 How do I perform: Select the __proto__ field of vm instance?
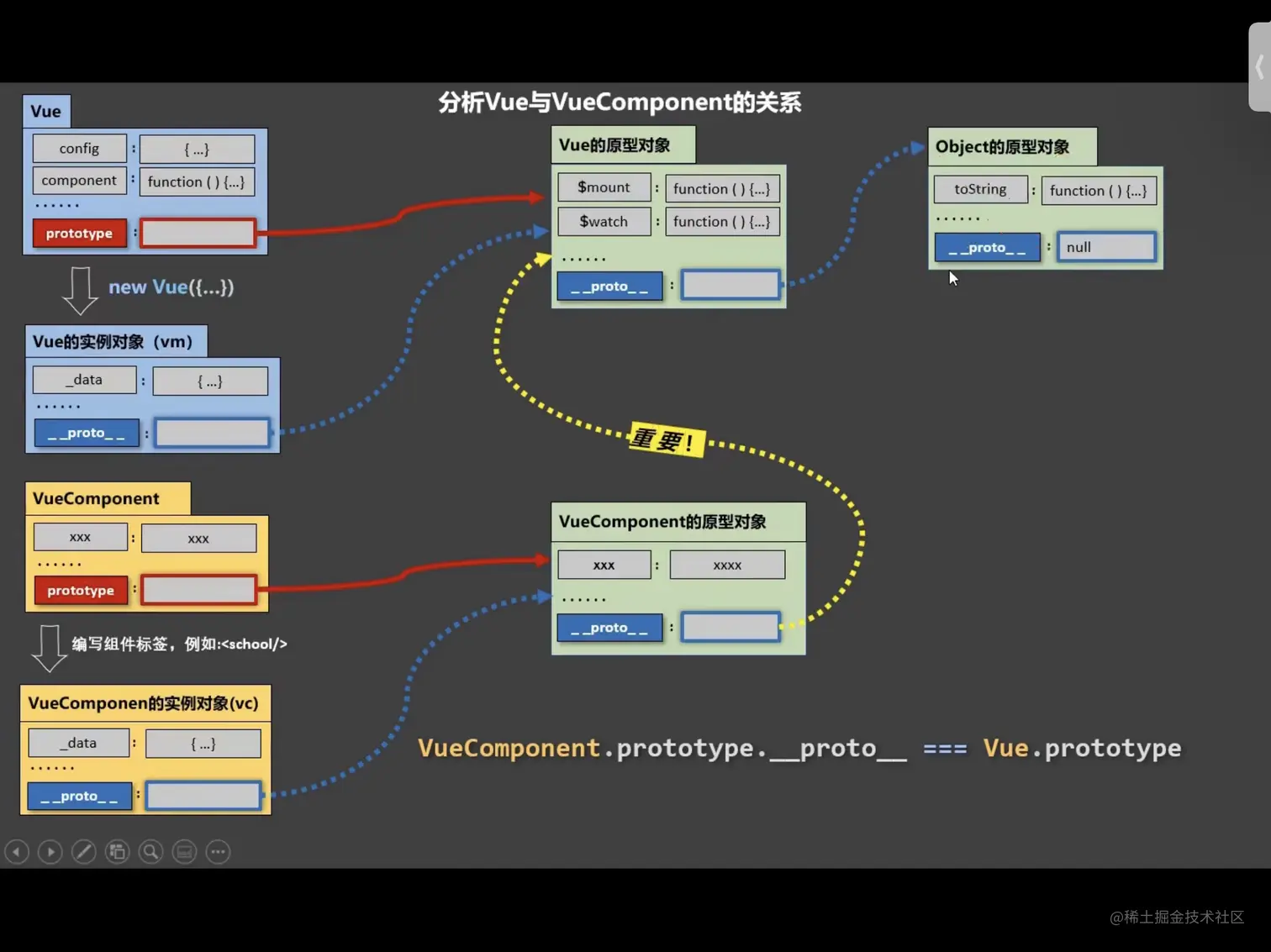coord(86,432)
